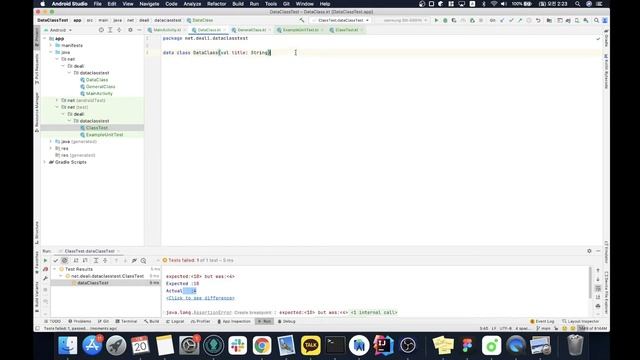Screen dimensions: 640x360
Task: Click the Import/Export tests icon
Action: point(134,260)
